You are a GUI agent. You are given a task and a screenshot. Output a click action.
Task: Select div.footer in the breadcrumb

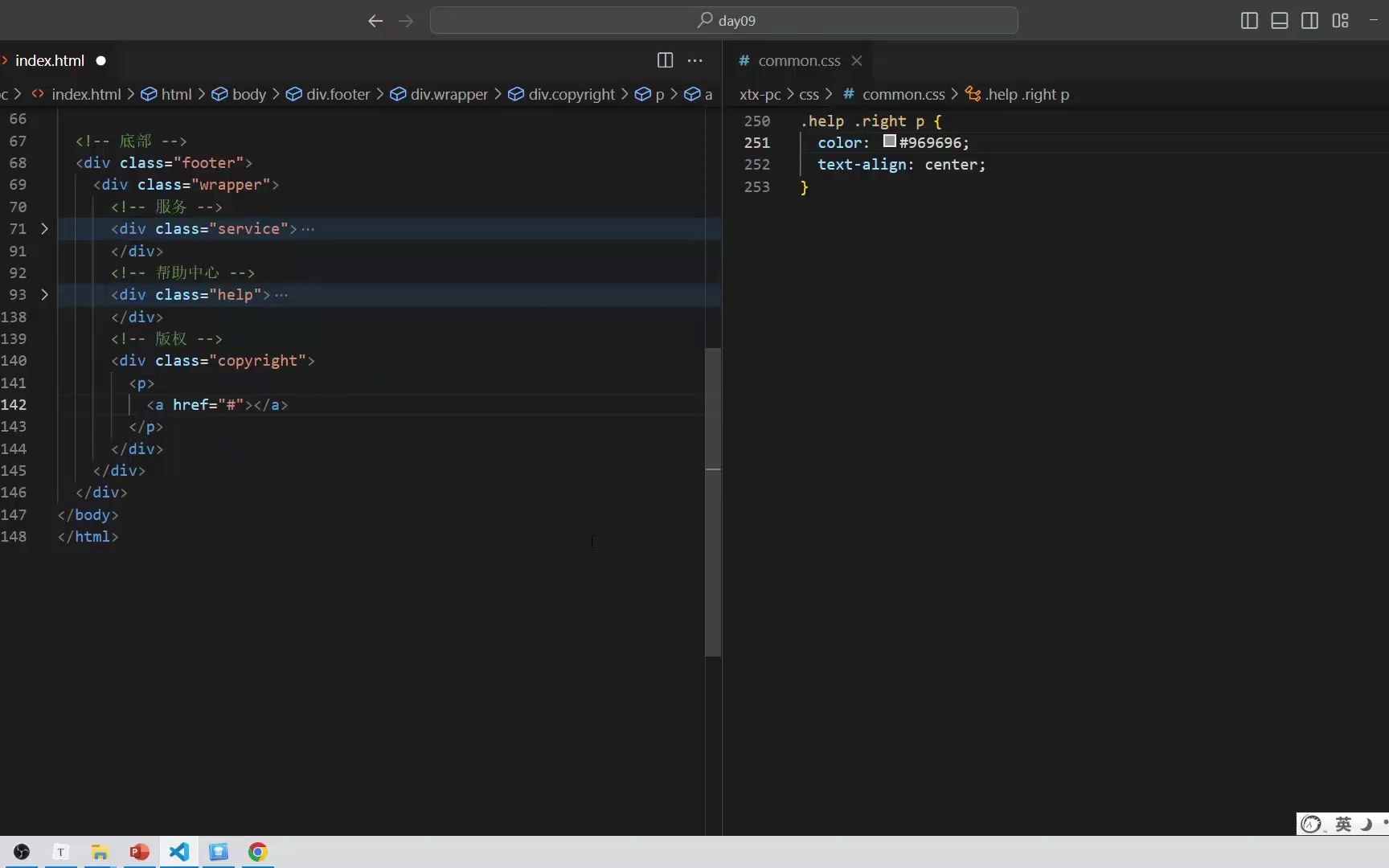click(x=338, y=94)
